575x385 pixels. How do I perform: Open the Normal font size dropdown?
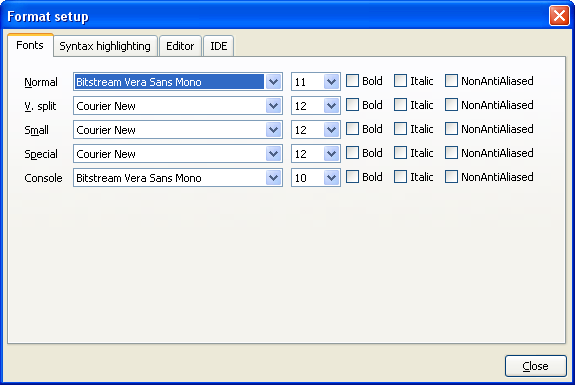[332, 82]
